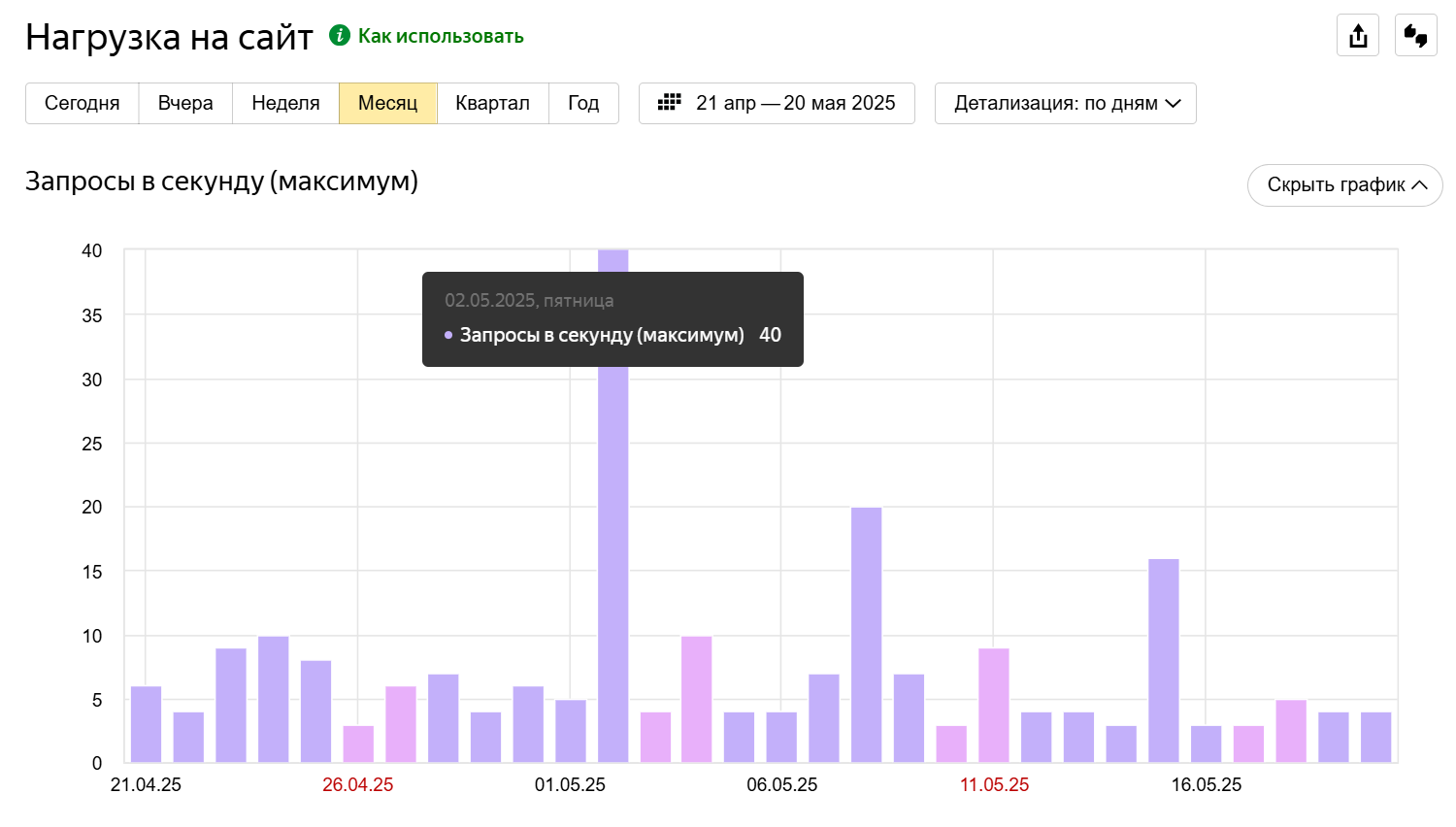Expand 'Детализация: по дням' dropdown
The width and height of the screenshot is (1456, 827).
pyautogui.click(x=1065, y=103)
